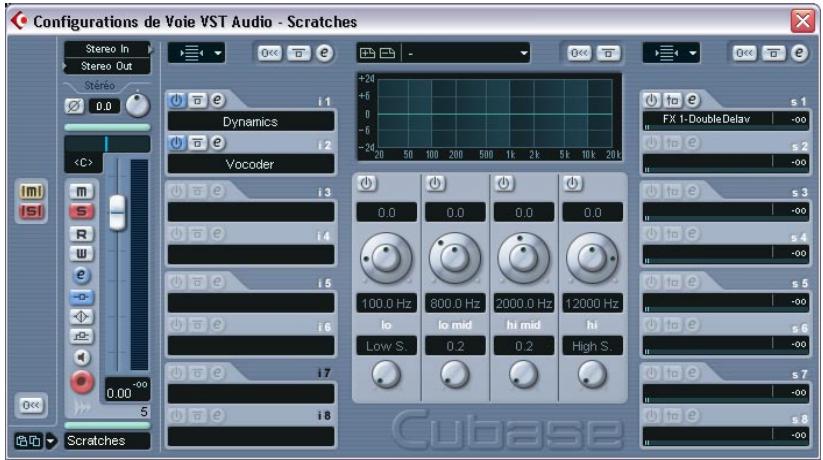
Task: Click empty insert slot i5
Action: [251, 302]
